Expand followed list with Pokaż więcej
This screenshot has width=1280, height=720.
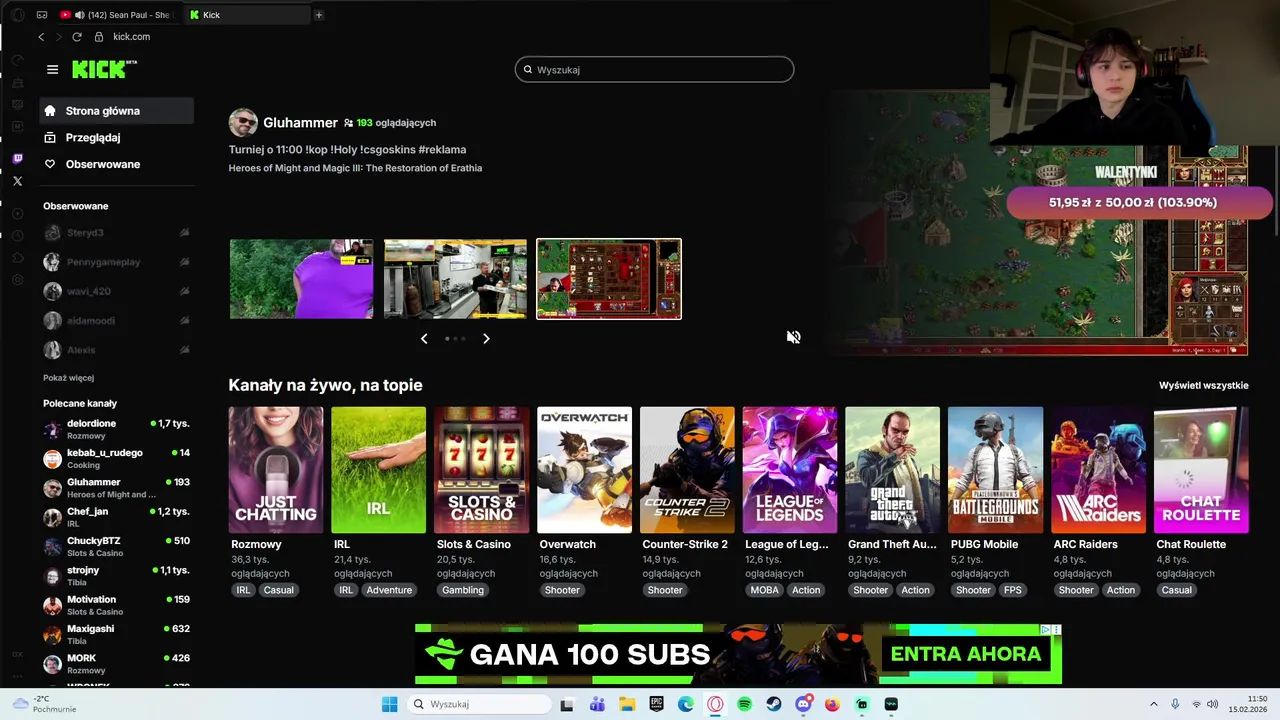pyautogui.click(x=68, y=378)
